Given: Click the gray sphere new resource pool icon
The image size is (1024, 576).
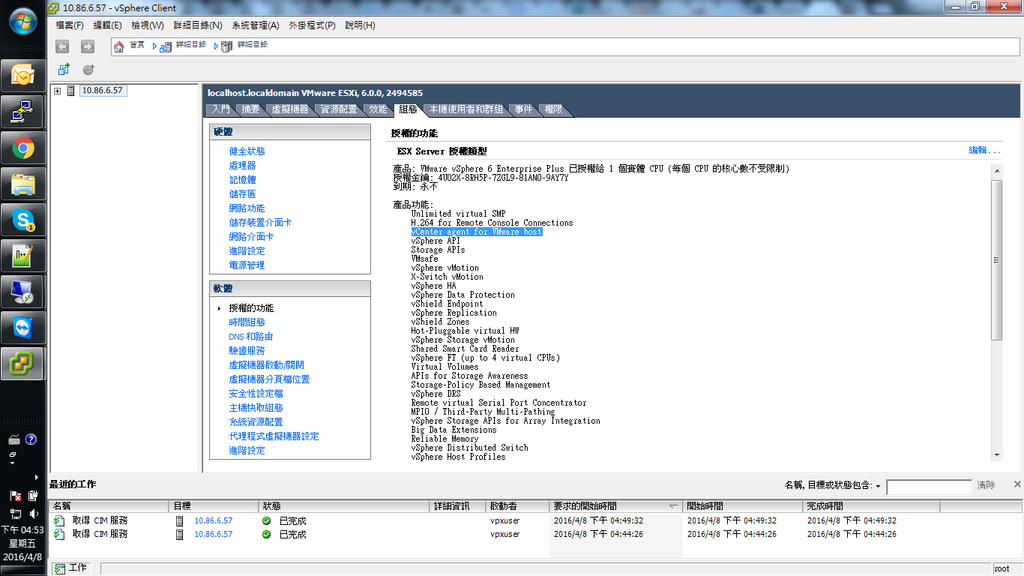Looking at the screenshot, I should point(88,69).
